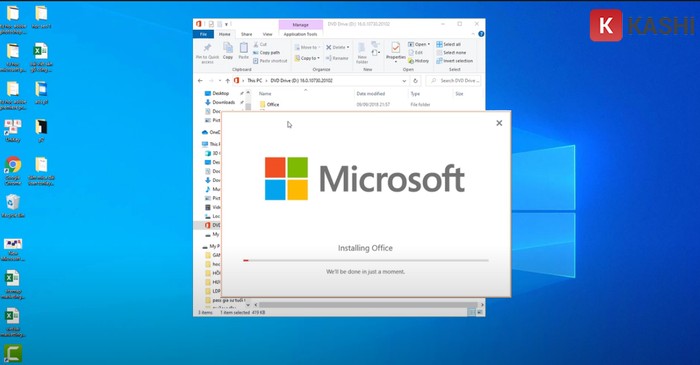Click Copy path in Clipboard group
Screen dimensions: 700x365
(267, 52)
